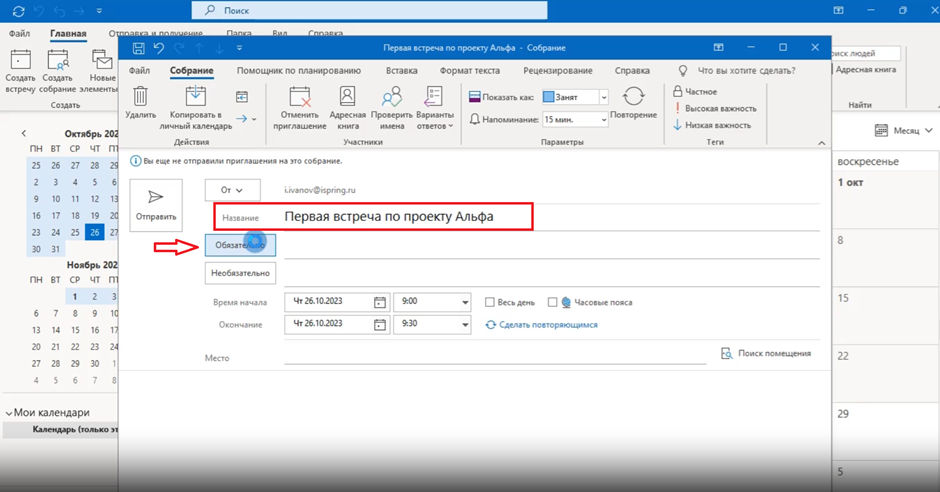The image size is (940, 492).
Task: Click Make recurring (Сделать повторяющимся) link
Action: point(547,325)
